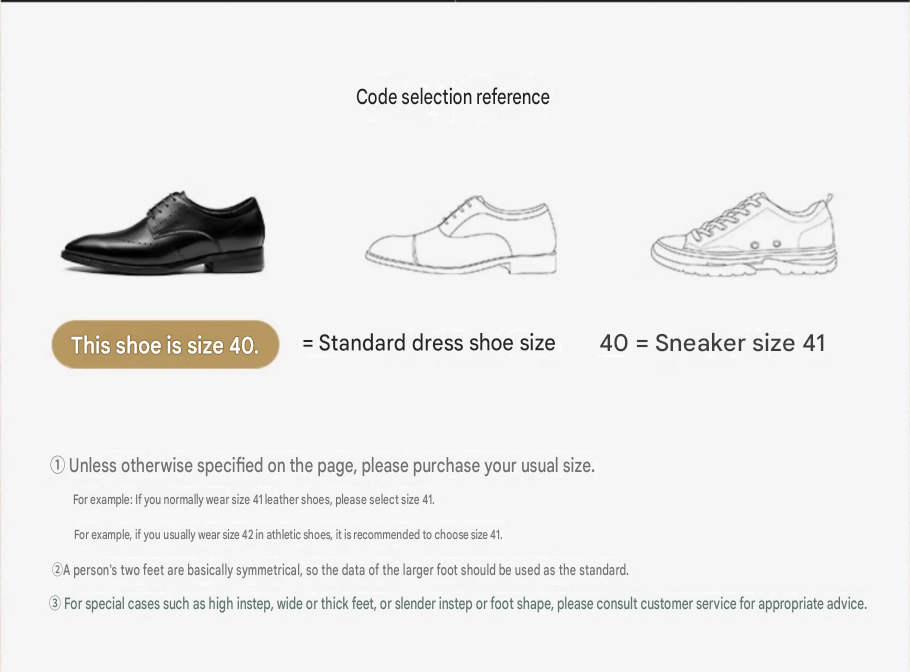Click the circled number 2 marker
The image size is (910, 672).
(57, 570)
